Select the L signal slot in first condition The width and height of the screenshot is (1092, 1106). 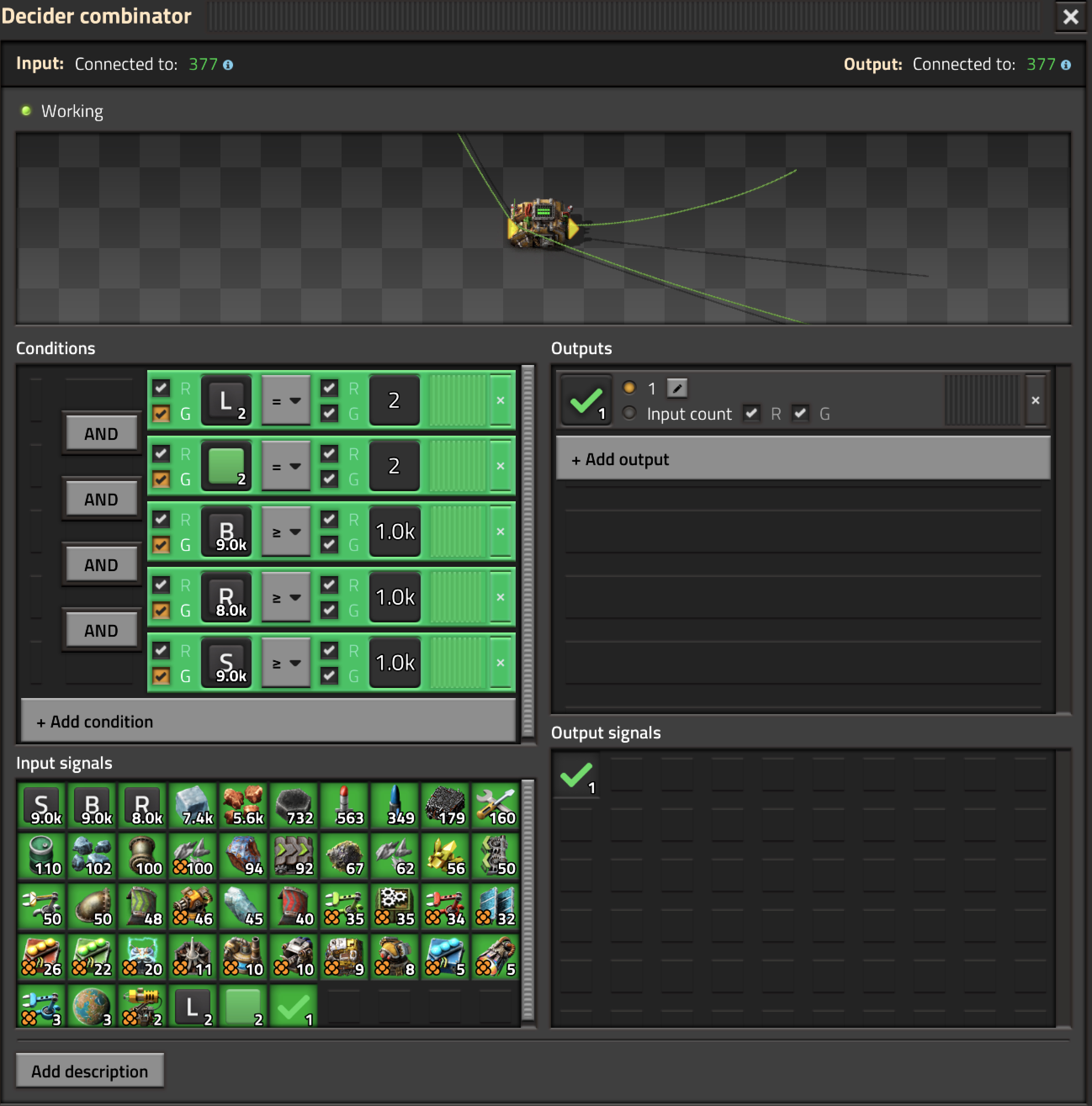pyautogui.click(x=226, y=400)
